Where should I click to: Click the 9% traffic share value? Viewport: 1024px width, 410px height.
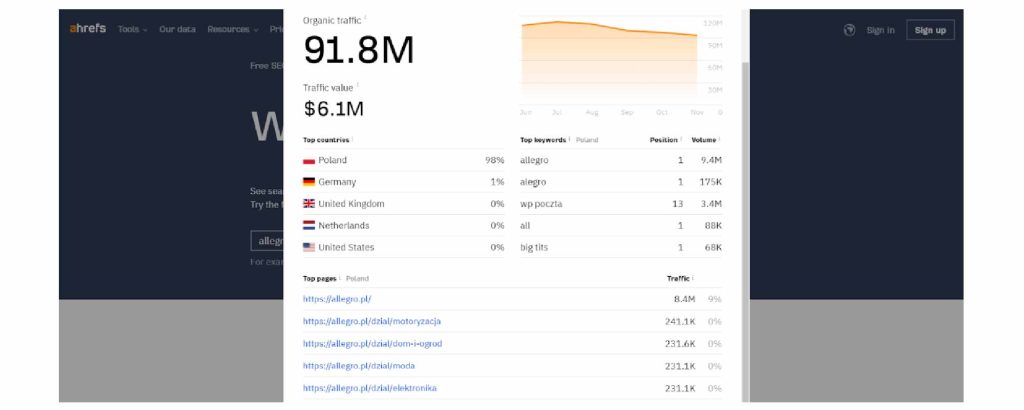click(x=714, y=299)
